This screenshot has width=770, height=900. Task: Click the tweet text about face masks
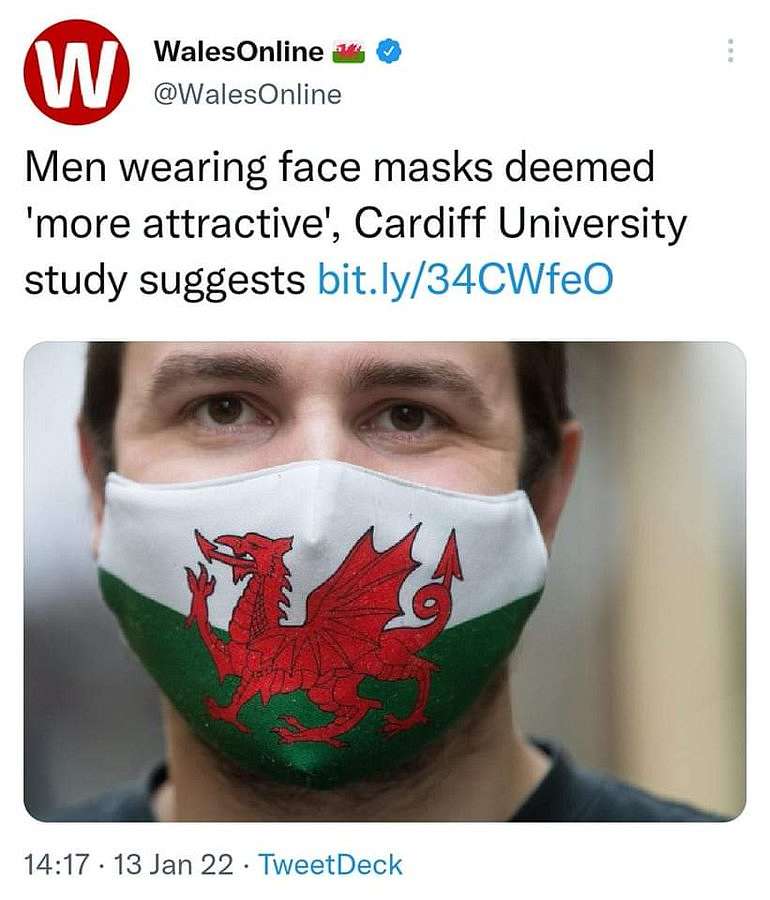point(356,223)
